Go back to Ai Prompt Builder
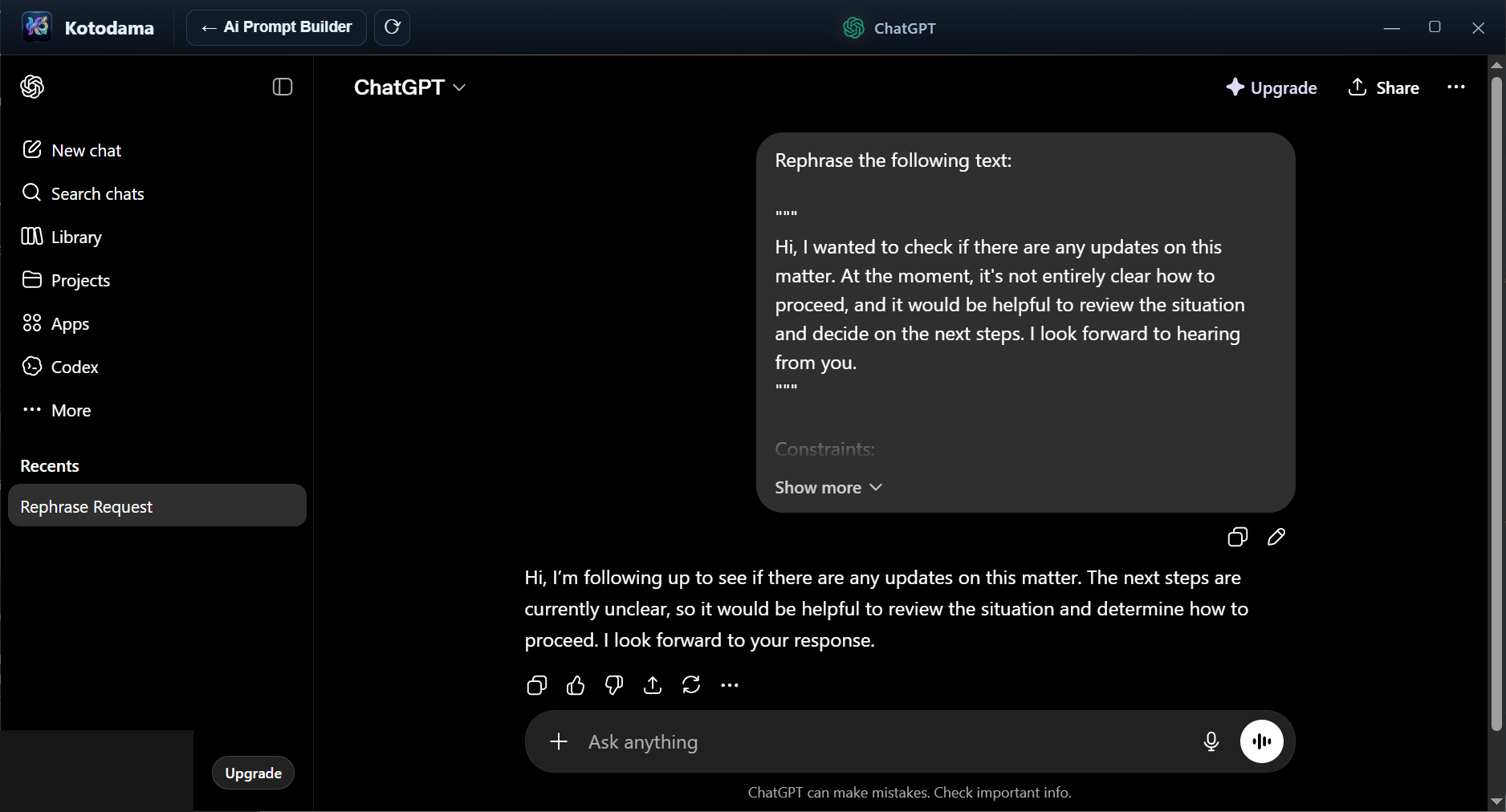Image resolution: width=1506 pixels, height=812 pixels. click(276, 27)
